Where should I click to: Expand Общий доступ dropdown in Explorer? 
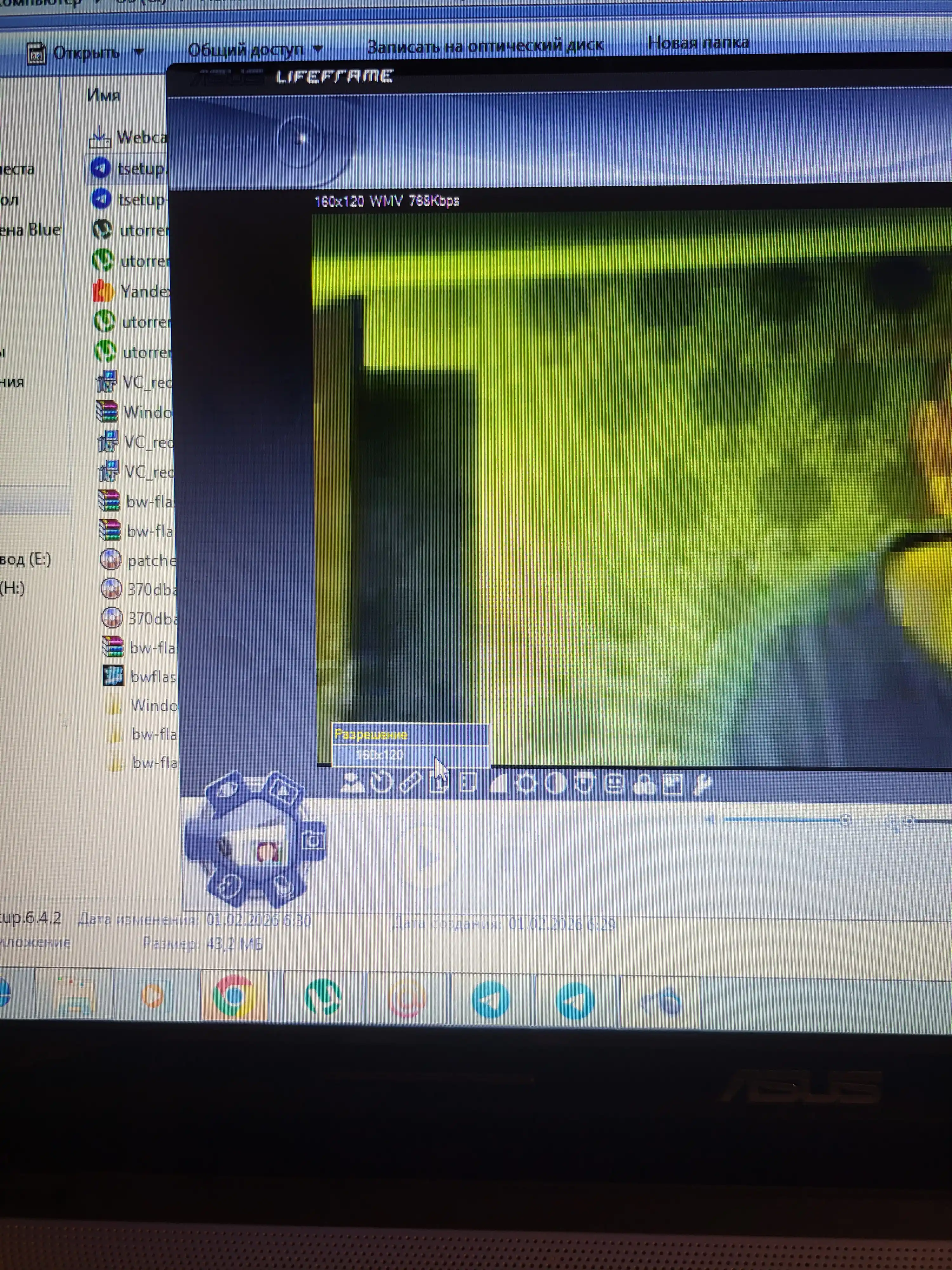pos(318,50)
